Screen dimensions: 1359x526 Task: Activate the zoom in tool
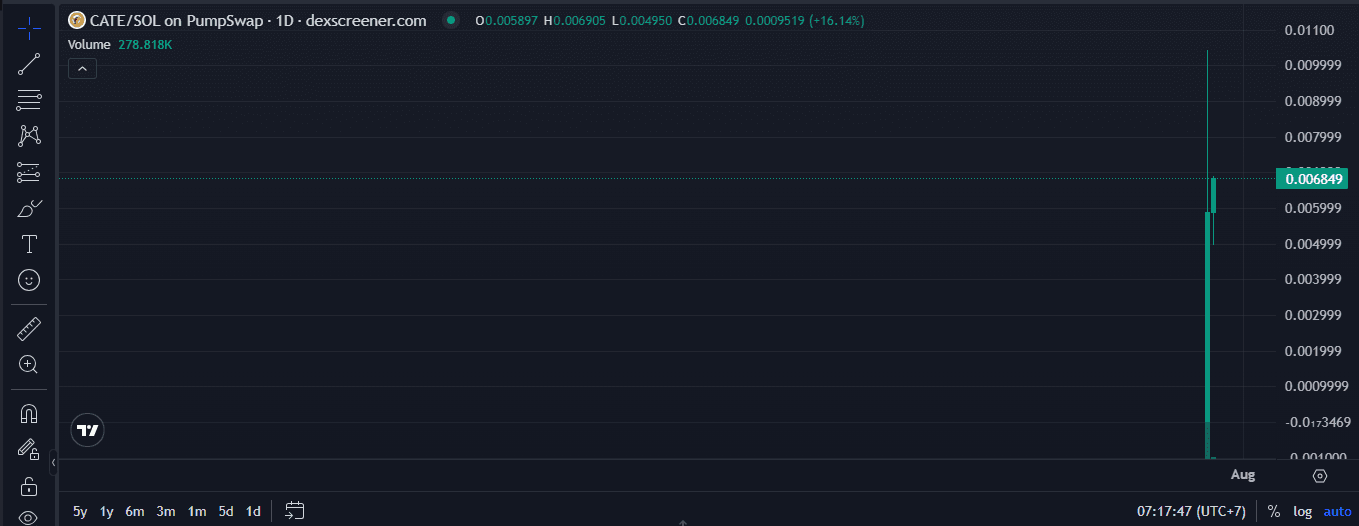coord(29,364)
